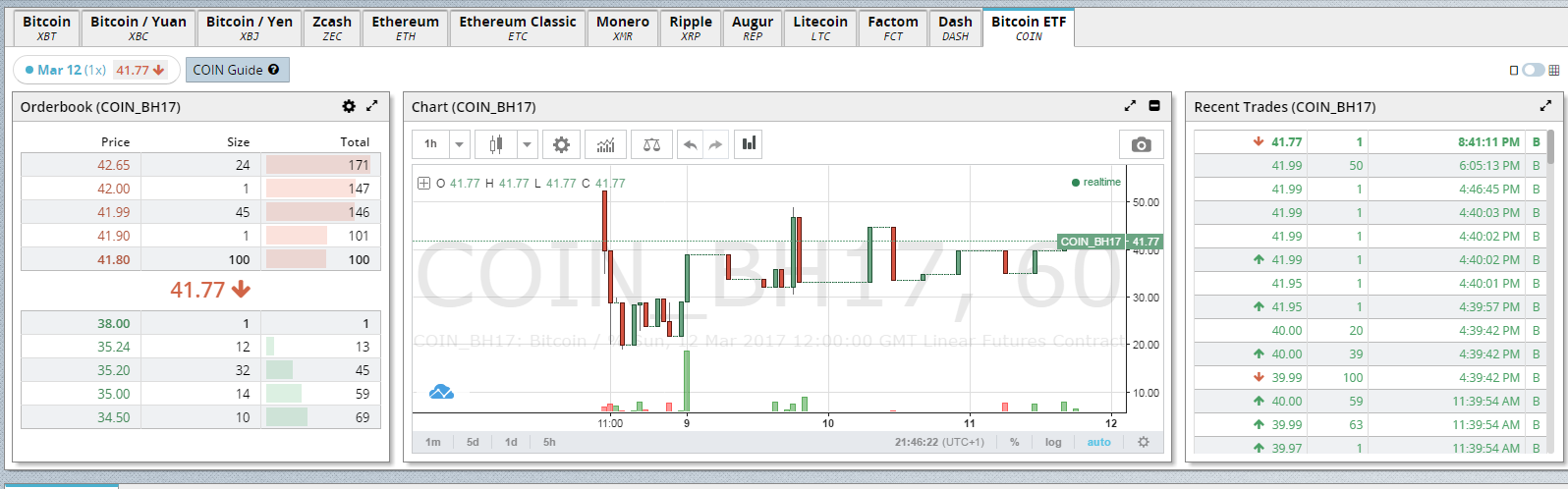Image resolution: width=1568 pixels, height=489 pixels.
Task: Undo last chart action
Action: (691, 144)
